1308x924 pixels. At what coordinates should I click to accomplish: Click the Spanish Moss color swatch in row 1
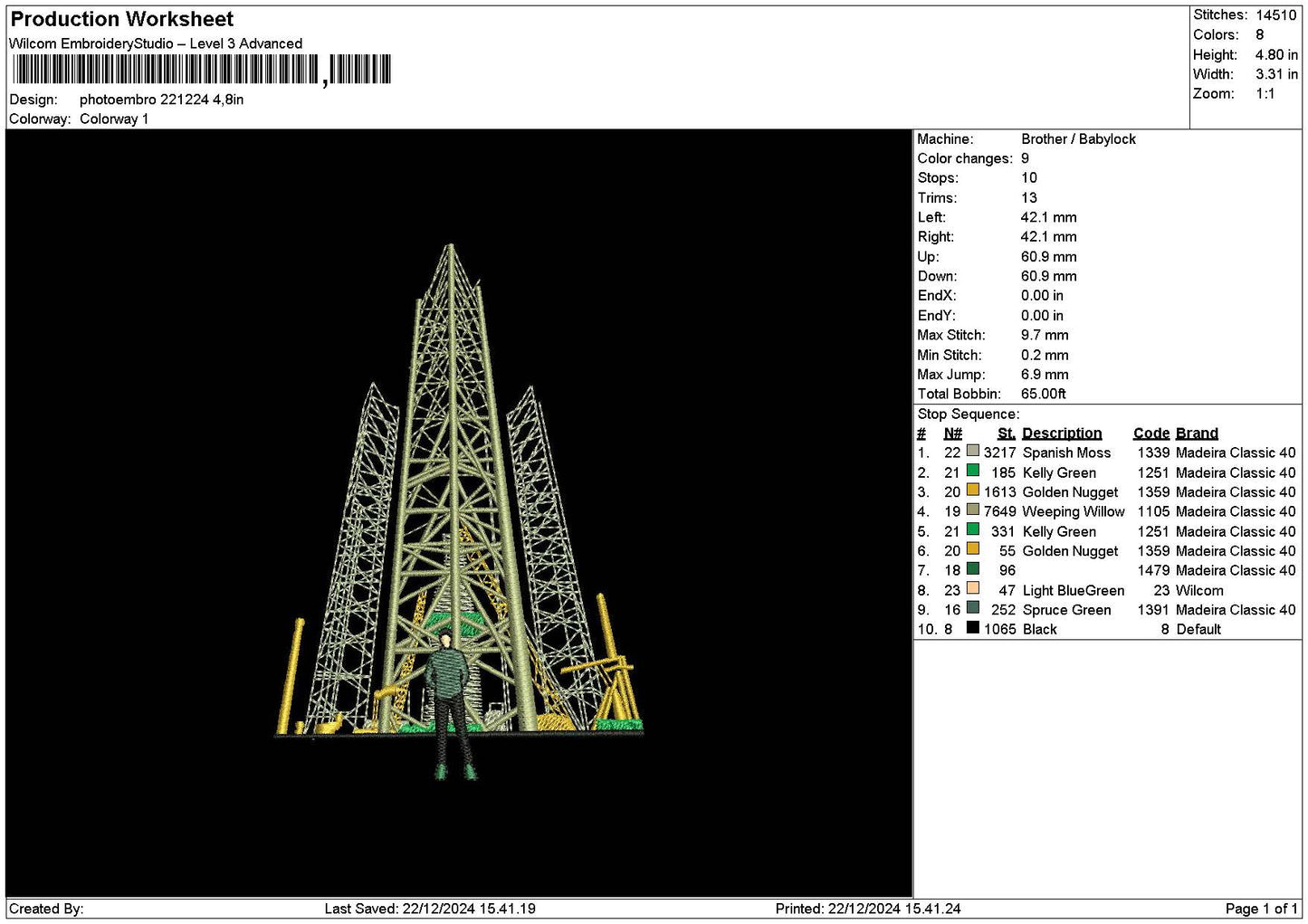973,451
